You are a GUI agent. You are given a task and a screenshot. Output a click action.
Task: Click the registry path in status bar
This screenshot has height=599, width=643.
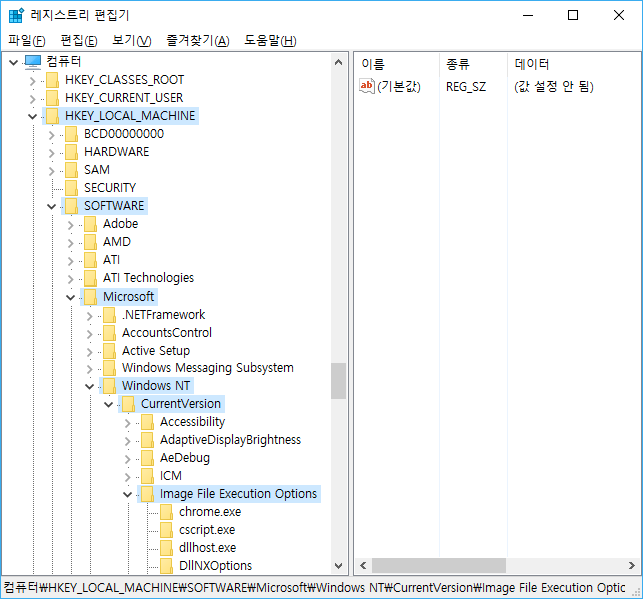coord(315,588)
